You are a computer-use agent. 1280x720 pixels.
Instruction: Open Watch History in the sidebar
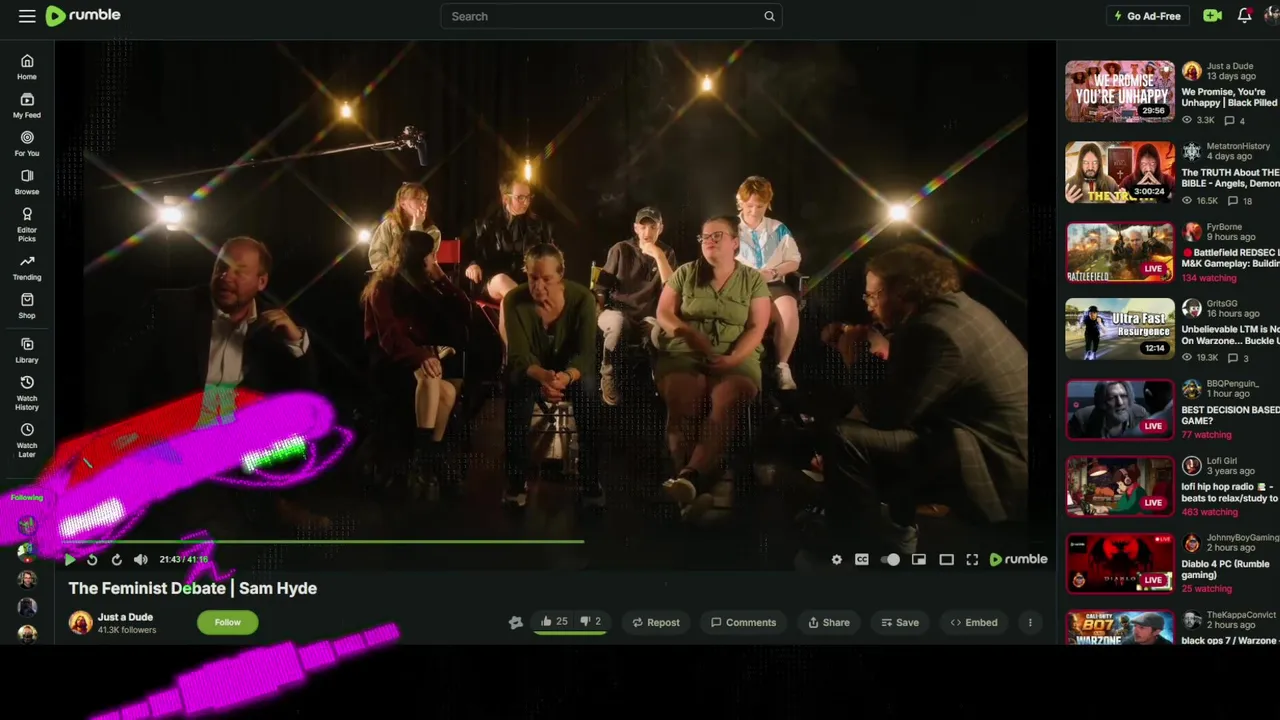[27, 393]
